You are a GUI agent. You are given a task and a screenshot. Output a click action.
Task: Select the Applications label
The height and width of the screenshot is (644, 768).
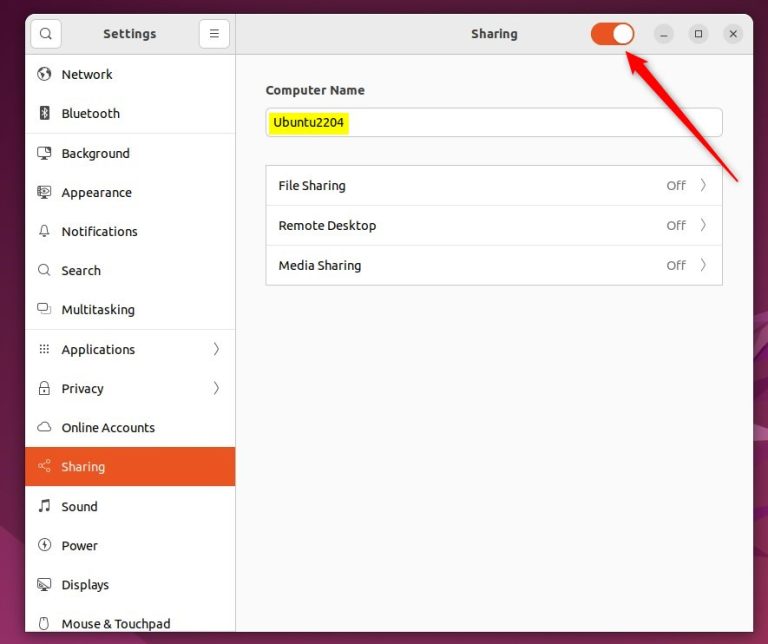point(98,350)
